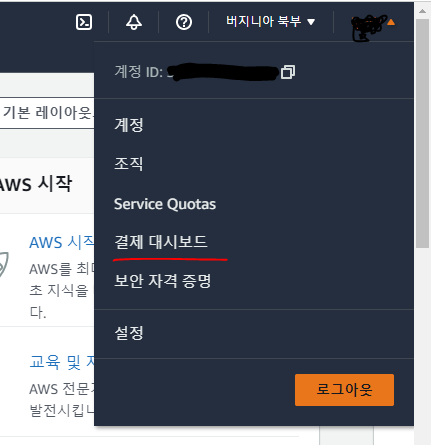Select 조직 from the account menu
Image resolution: width=431 pixels, height=445 pixels.
129,164
